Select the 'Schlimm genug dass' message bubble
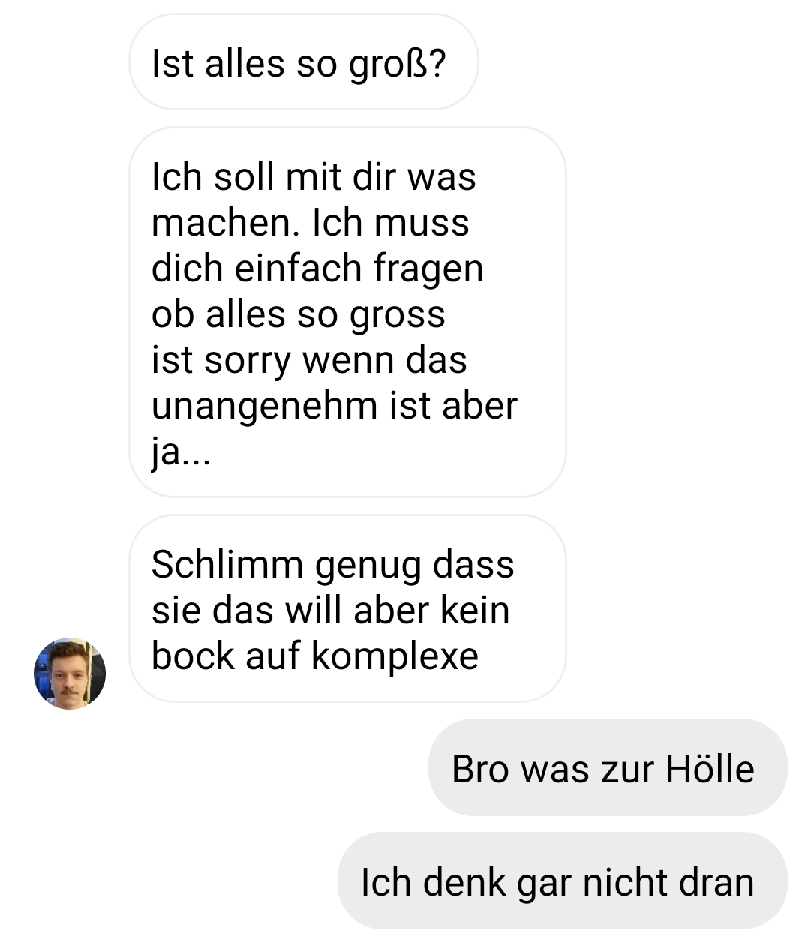The width and height of the screenshot is (810, 938). pyautogui.click(x=348, y=608)
